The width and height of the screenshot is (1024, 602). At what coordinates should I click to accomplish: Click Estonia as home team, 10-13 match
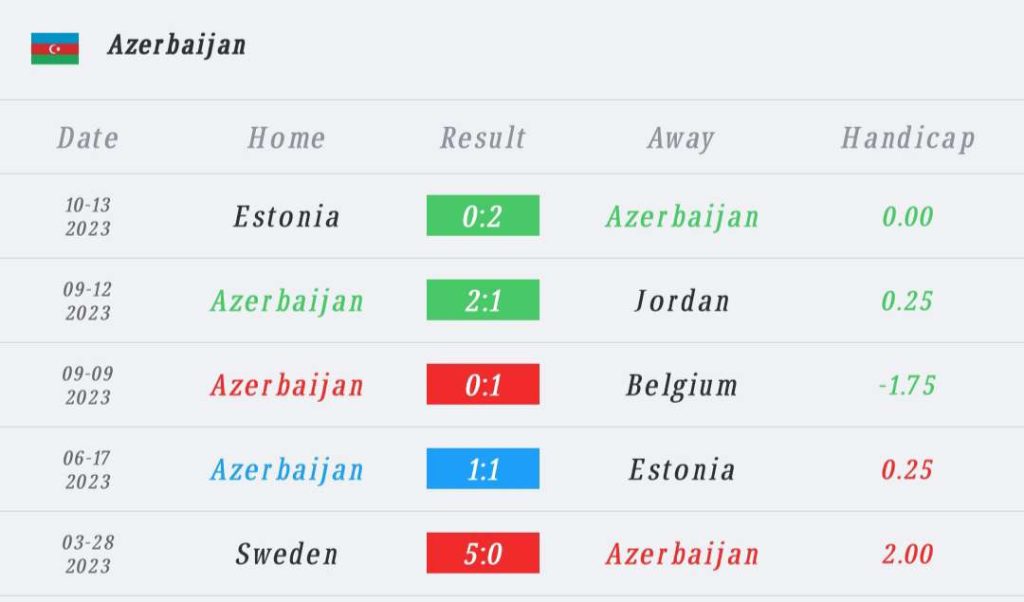click(287, 217)
